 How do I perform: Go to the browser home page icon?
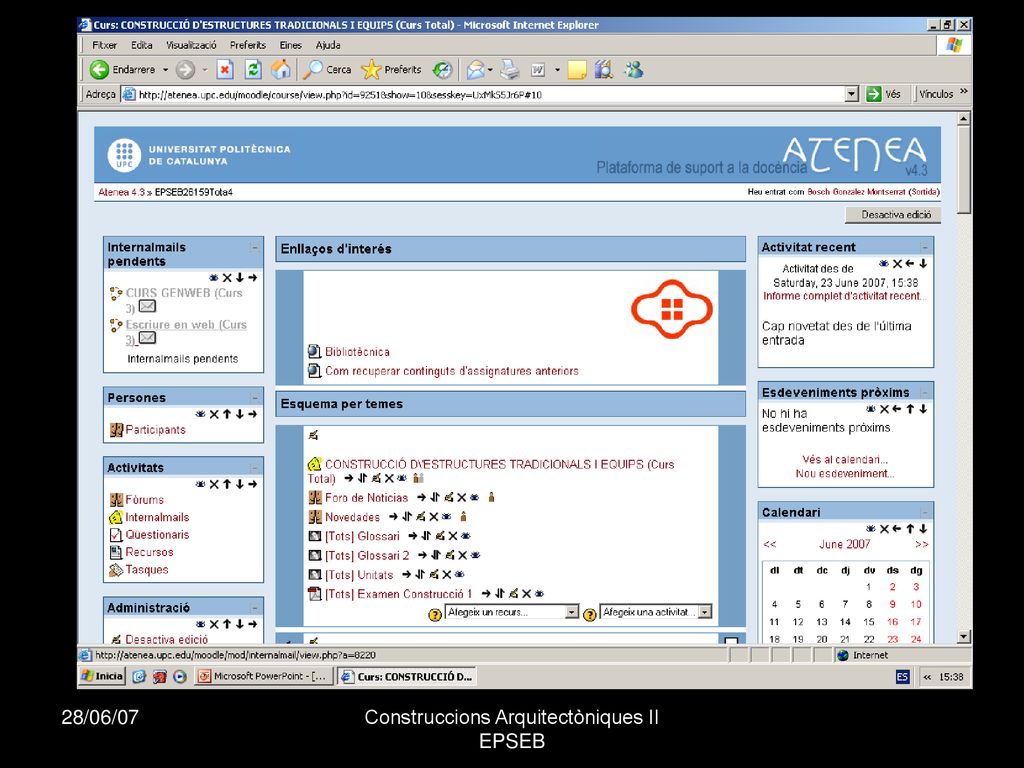coord(281,69)
